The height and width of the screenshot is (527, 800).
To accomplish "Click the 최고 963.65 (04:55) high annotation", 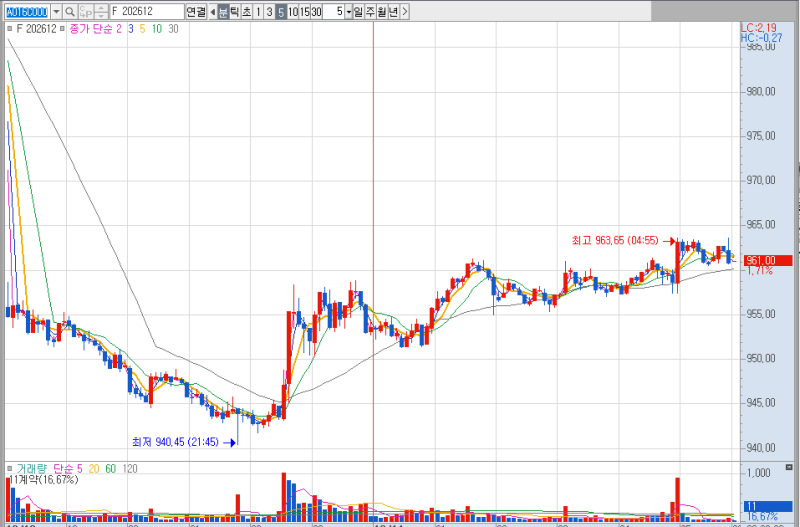I will pyautogui.click(x=615, y=240).
